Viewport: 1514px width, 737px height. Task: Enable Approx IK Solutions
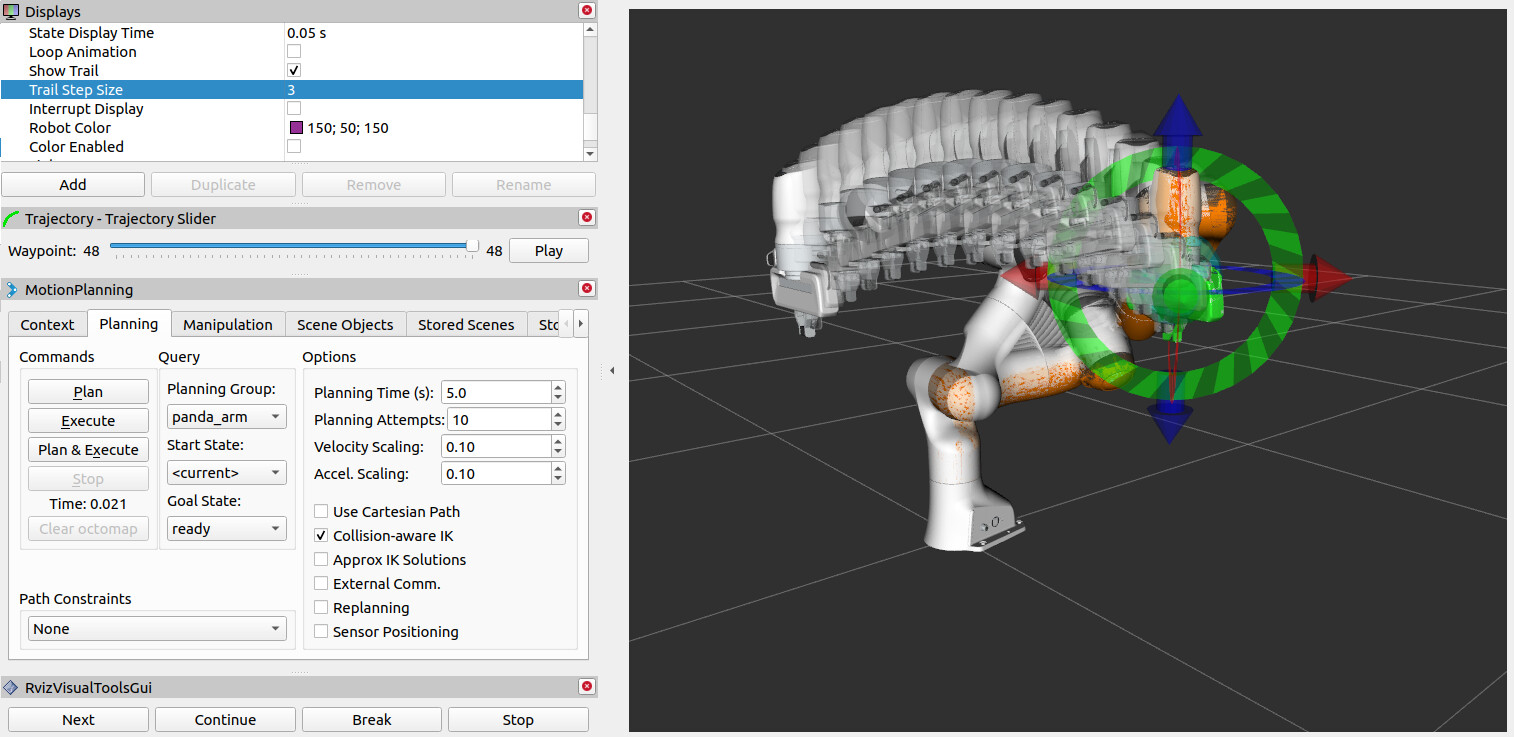321,559
